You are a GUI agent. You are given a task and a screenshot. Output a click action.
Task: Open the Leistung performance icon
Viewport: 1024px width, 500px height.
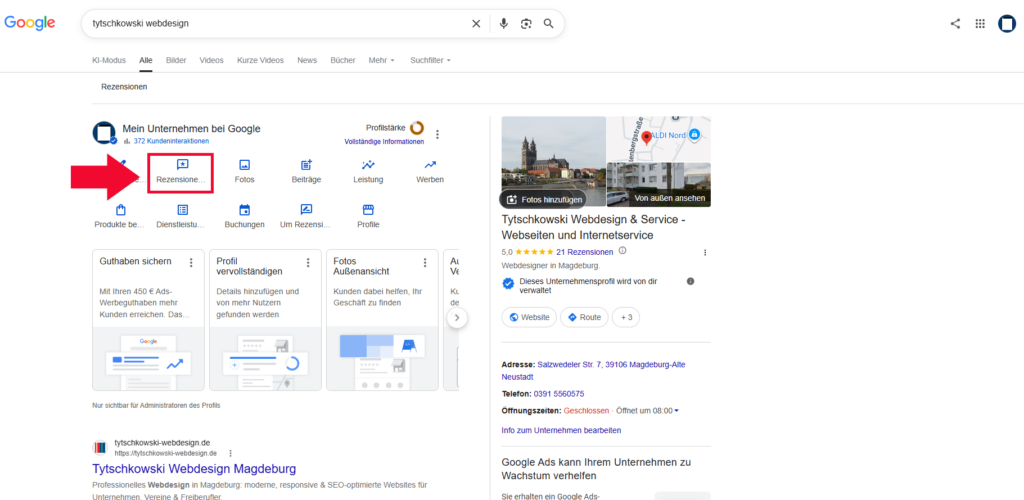368,164
